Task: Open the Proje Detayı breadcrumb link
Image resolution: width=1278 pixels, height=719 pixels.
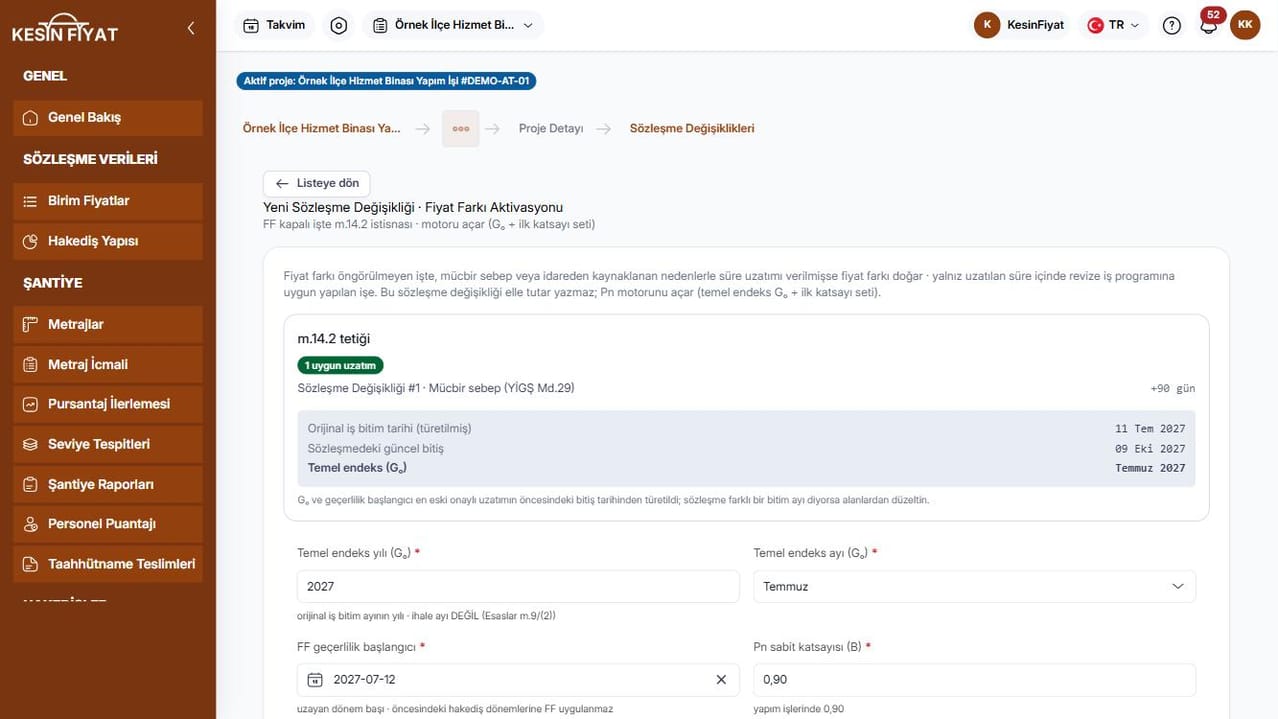Action: coord(551,129)
